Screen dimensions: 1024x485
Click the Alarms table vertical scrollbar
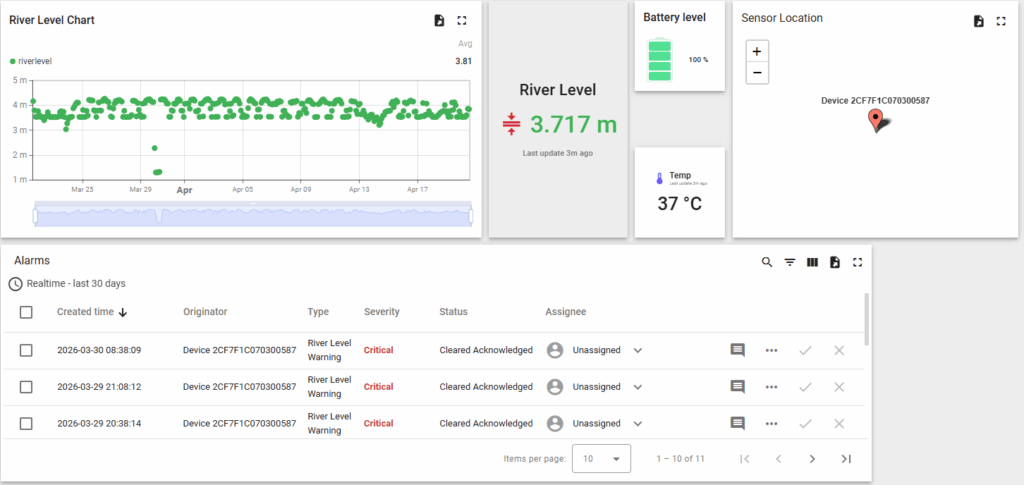point(867,319)
